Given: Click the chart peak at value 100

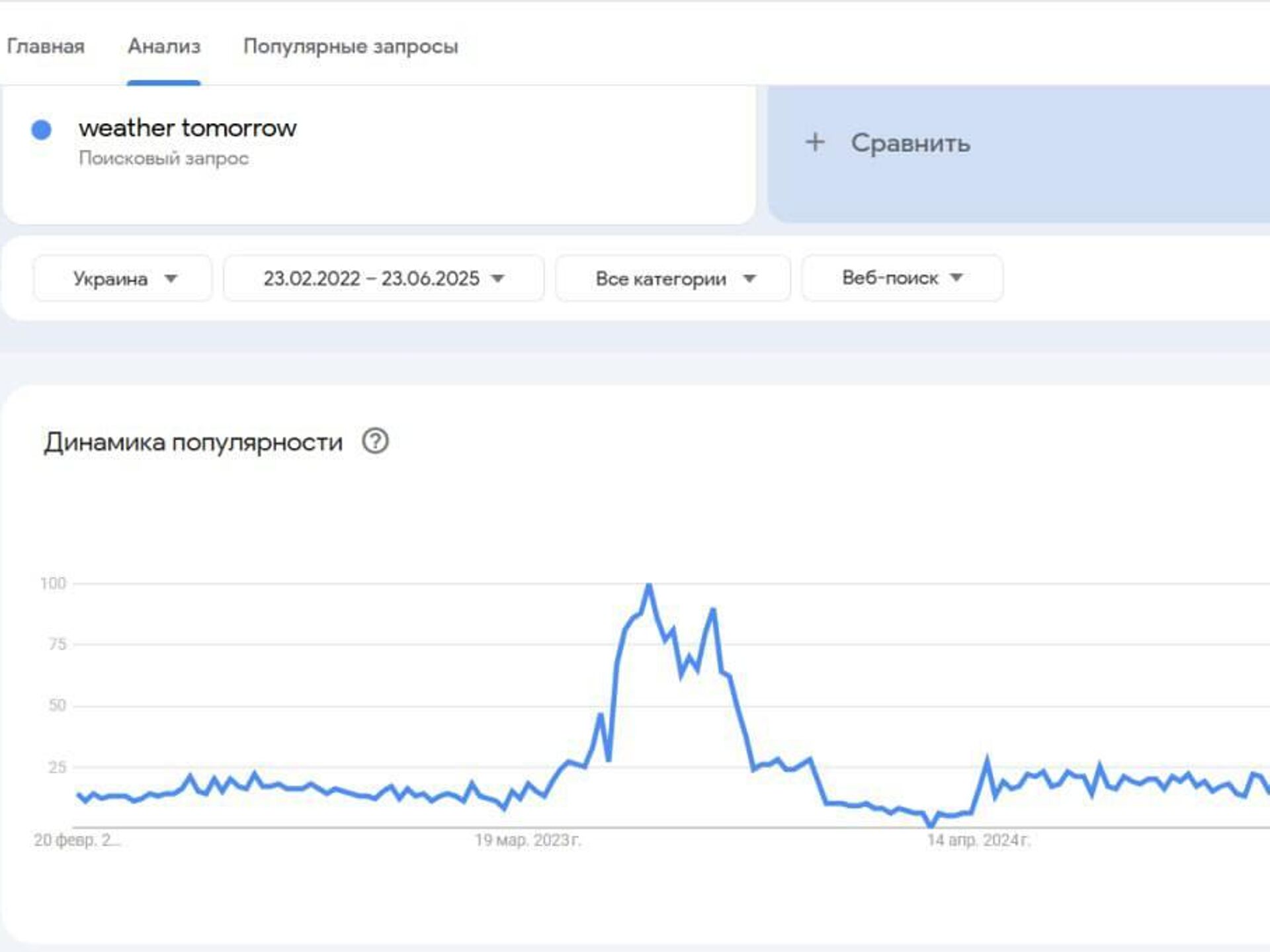Looking at the screenshot, I should [649, 584].
